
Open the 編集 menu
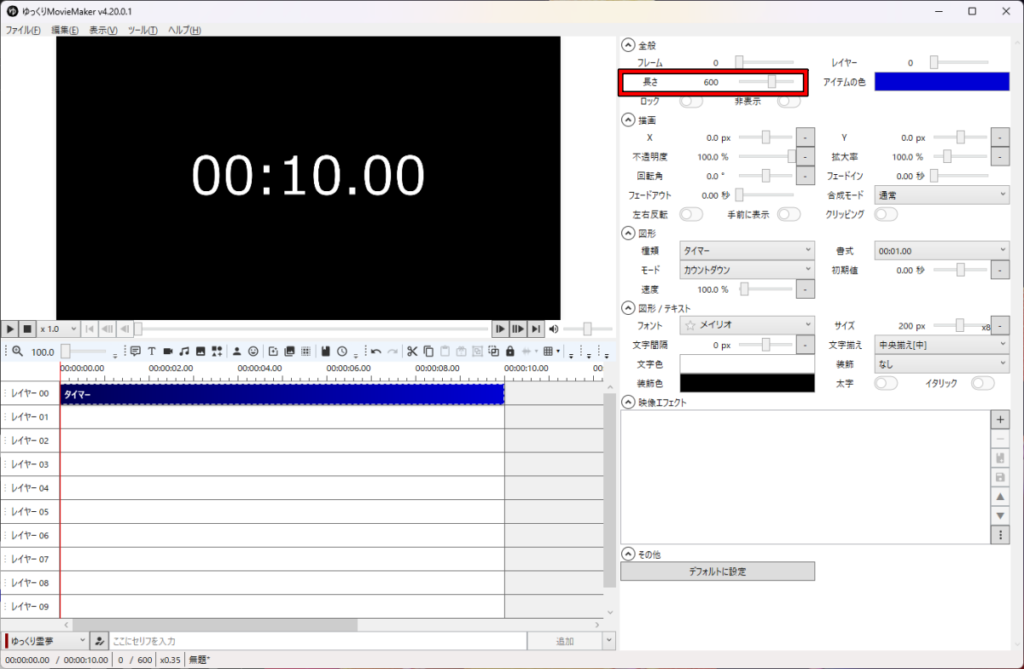(x=65, y=30)
